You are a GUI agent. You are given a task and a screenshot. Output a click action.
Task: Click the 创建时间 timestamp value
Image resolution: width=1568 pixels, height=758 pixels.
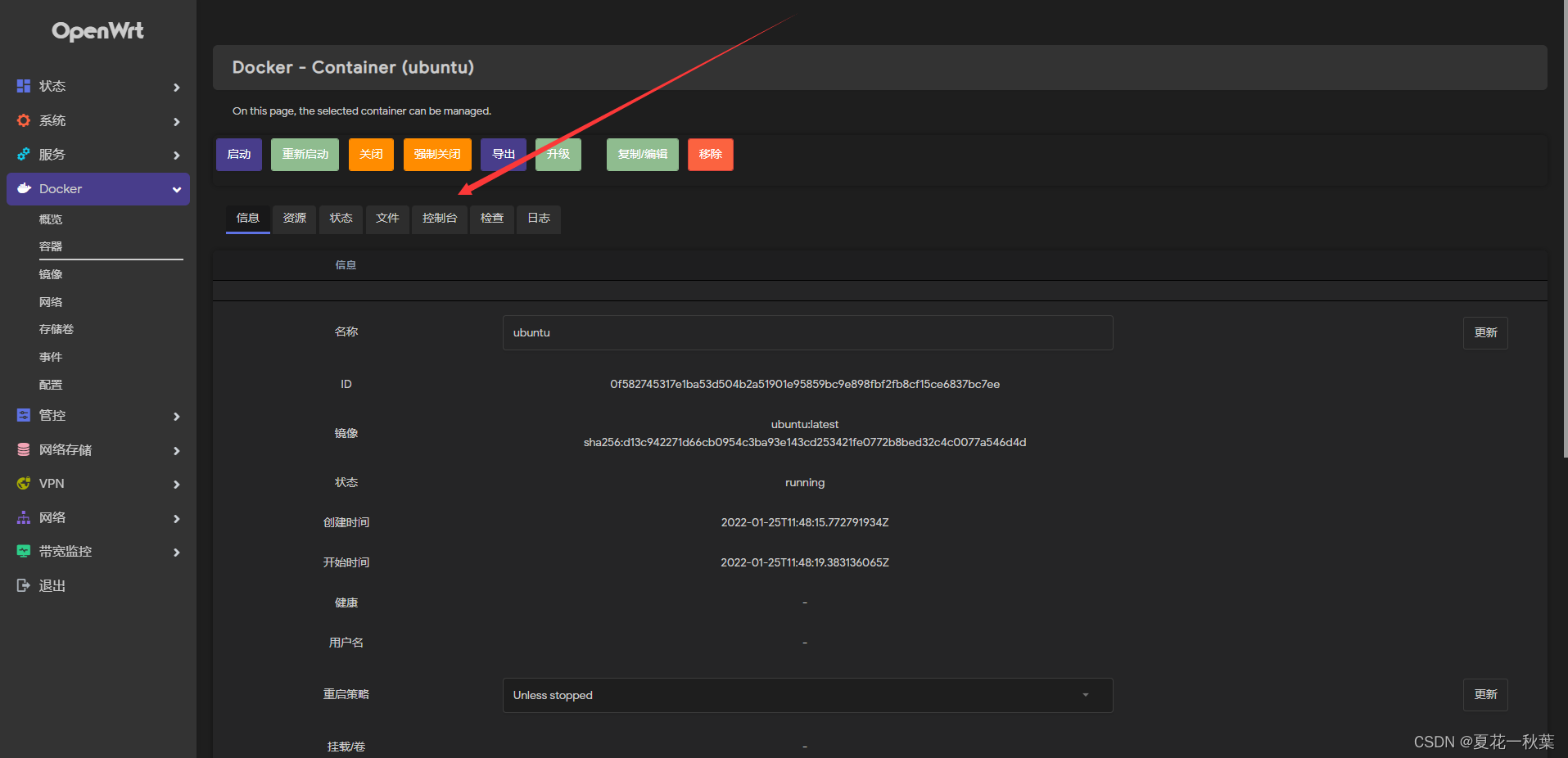coord(805,522)
